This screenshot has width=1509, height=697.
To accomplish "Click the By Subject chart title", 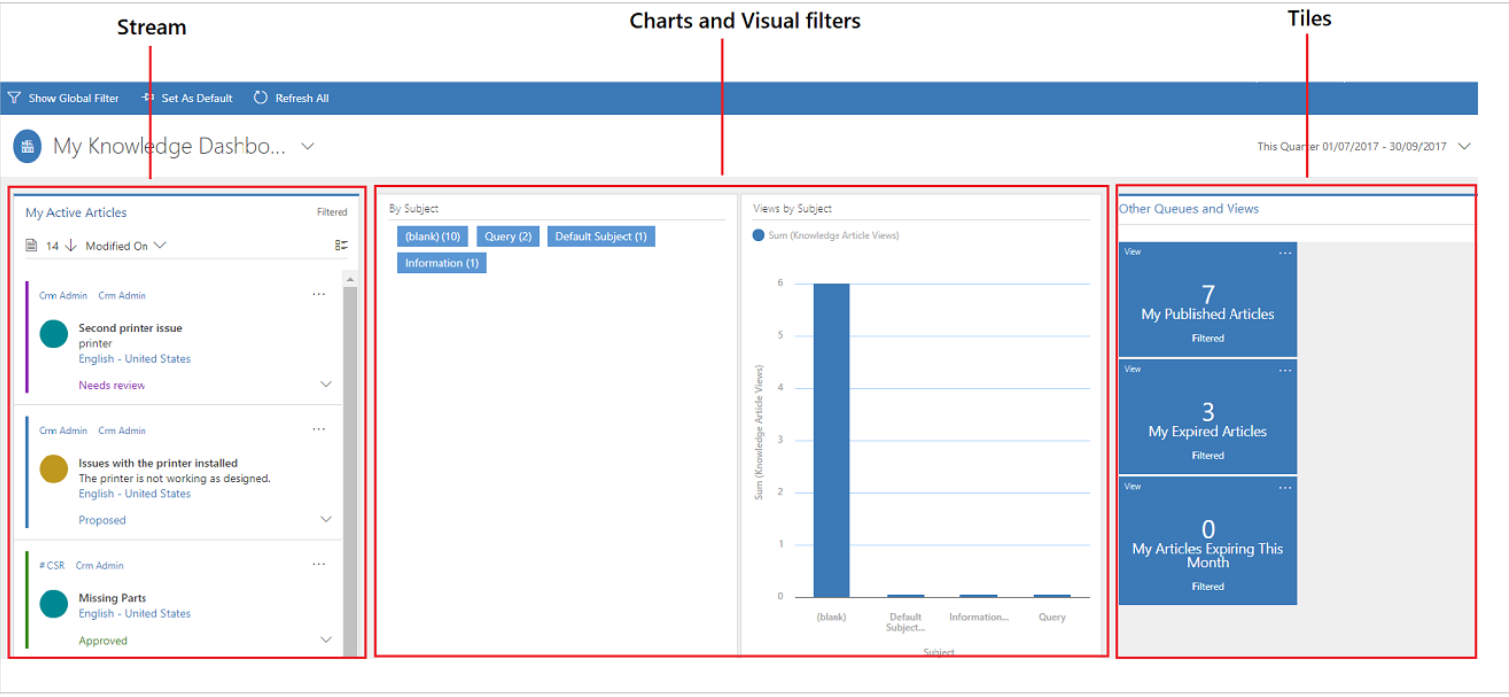I will click(x=414, y=209).
